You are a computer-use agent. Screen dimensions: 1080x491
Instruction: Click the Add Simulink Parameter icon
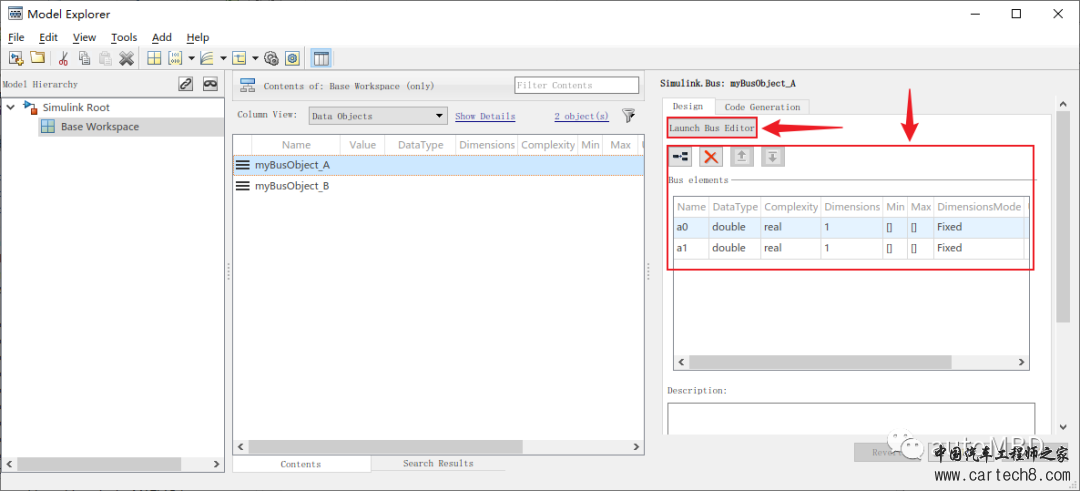175,59
